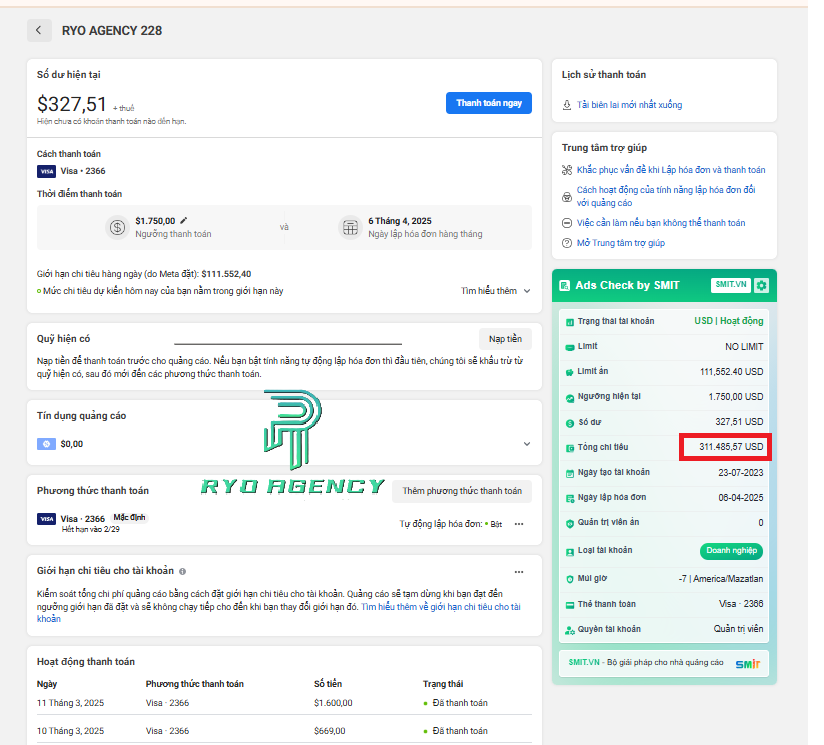
Task: Click the calendar icon beside 6 Tháng 4, 2025
Action: [351, 227]
